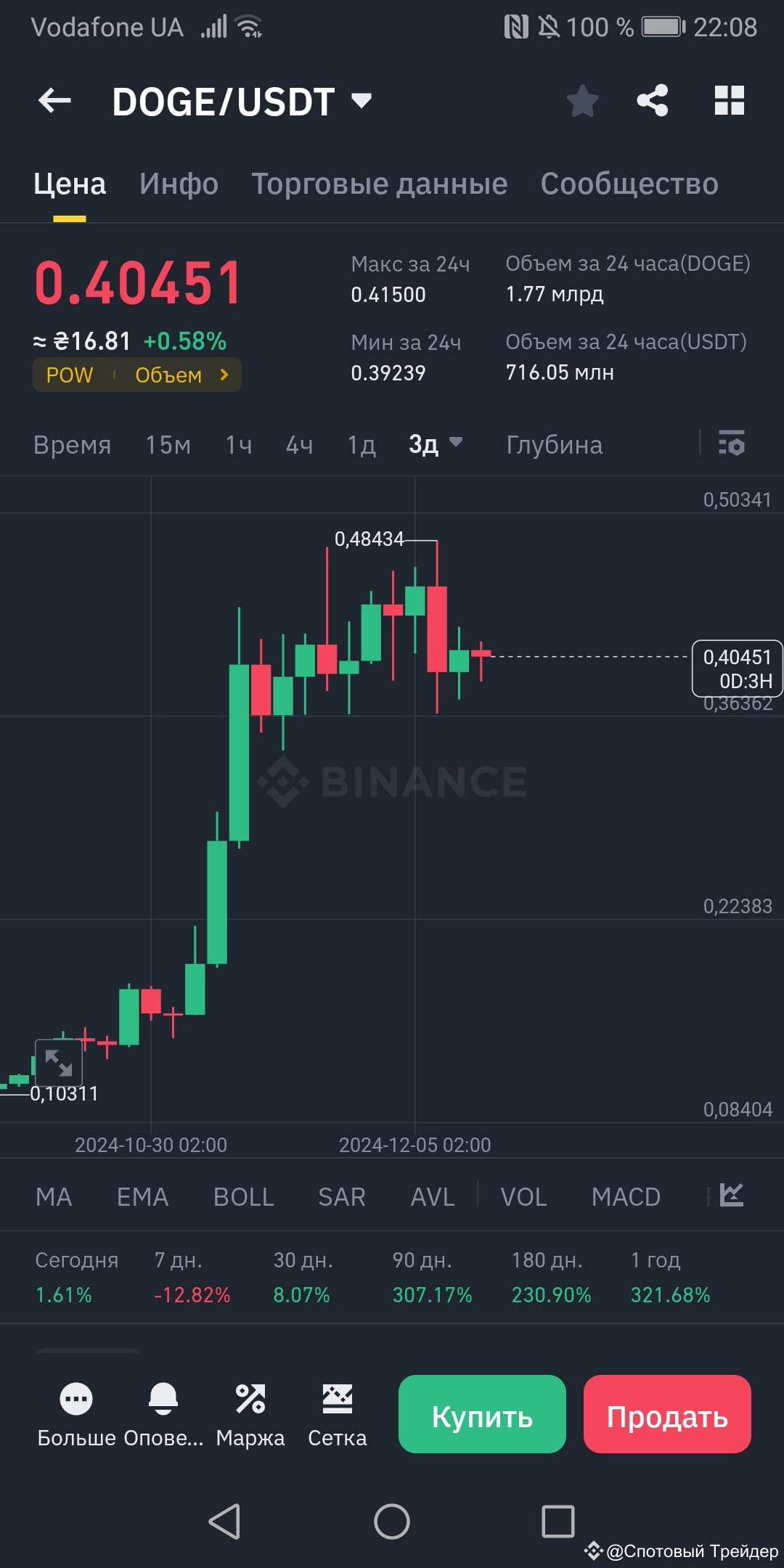Switch to the Инфо tab

coord(178,184)
